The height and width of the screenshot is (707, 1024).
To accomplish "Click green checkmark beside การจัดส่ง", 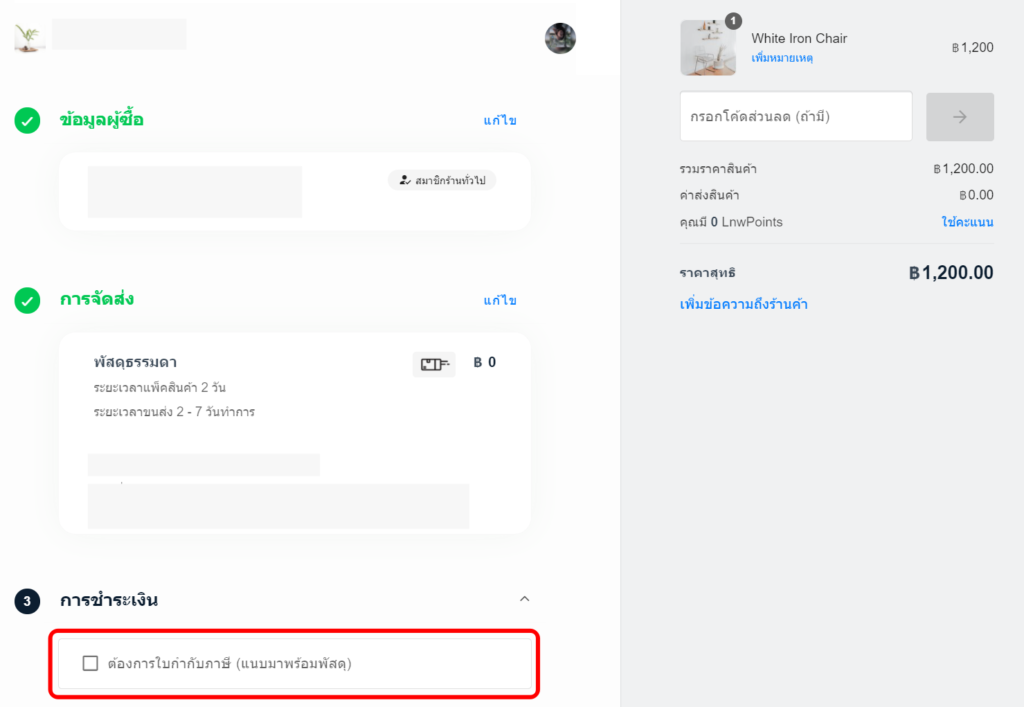I will click(x=27, y=300).
